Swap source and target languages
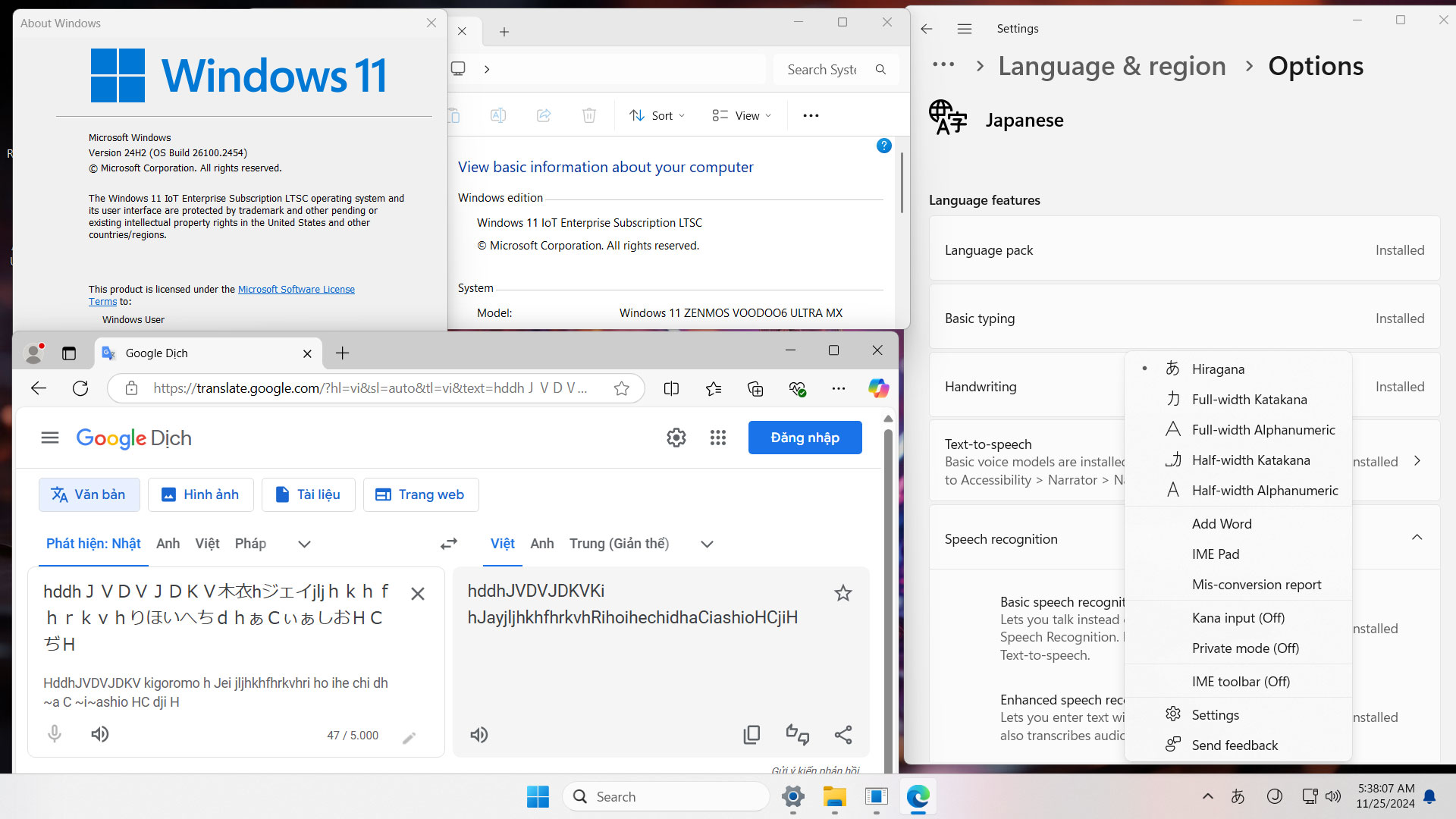The width and height of the screenshot is (1456, 819). pyautogui.click(x=449, y=544)
